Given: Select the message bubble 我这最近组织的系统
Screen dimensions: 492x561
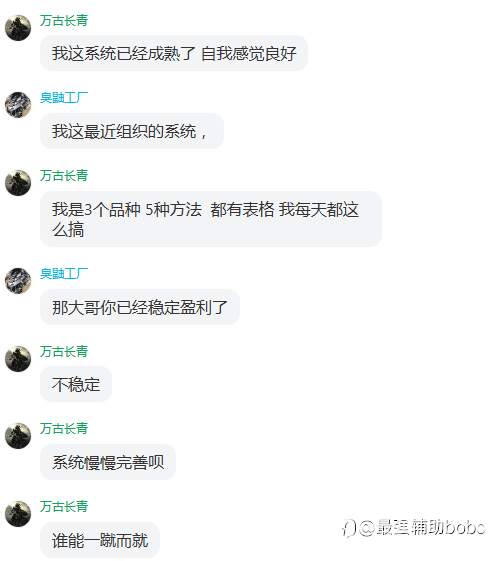Looking at the screenshot, I should 132,131.
